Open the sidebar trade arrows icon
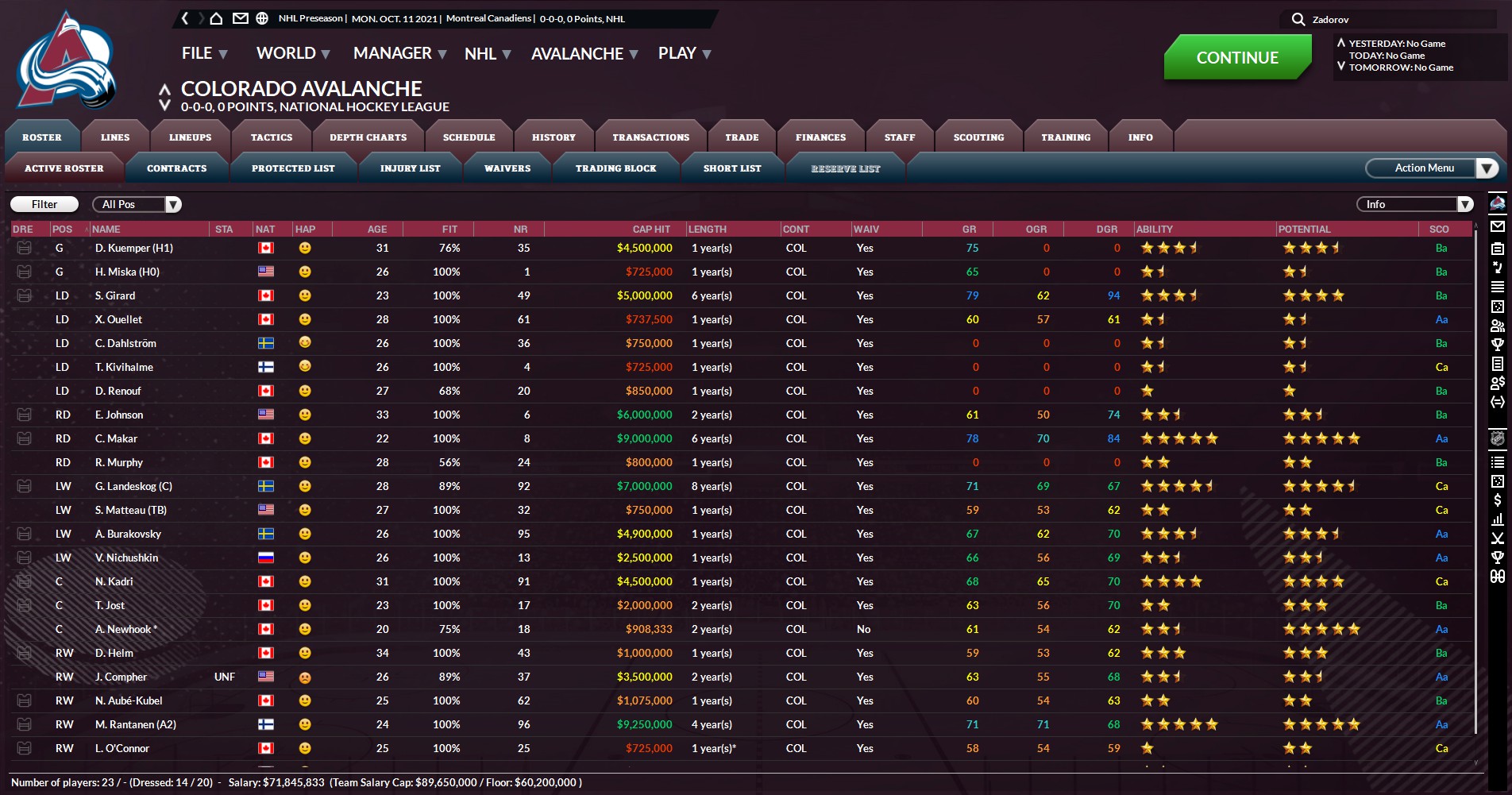 point(1498,402)
